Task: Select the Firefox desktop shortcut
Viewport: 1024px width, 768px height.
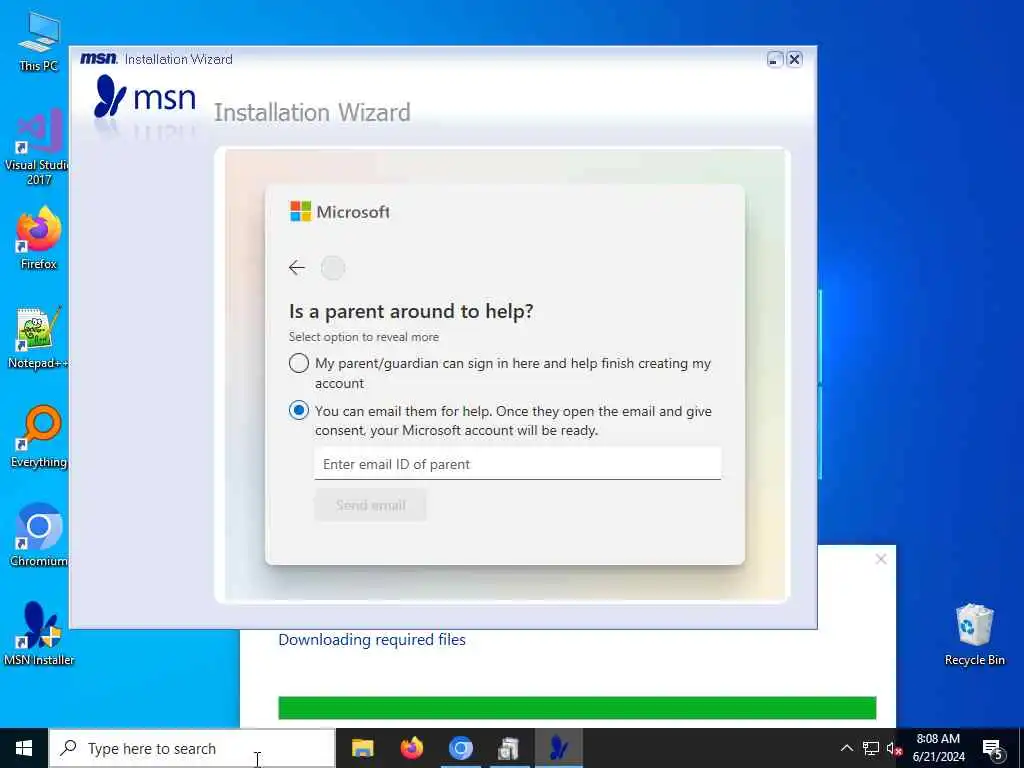Action: tap(39, 238)
